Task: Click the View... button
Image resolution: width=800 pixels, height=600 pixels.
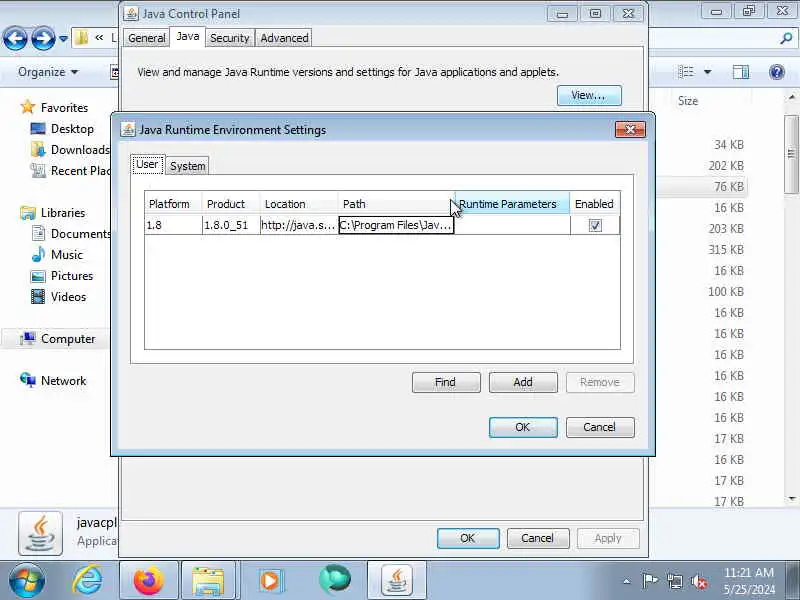Action: (589, 95)
